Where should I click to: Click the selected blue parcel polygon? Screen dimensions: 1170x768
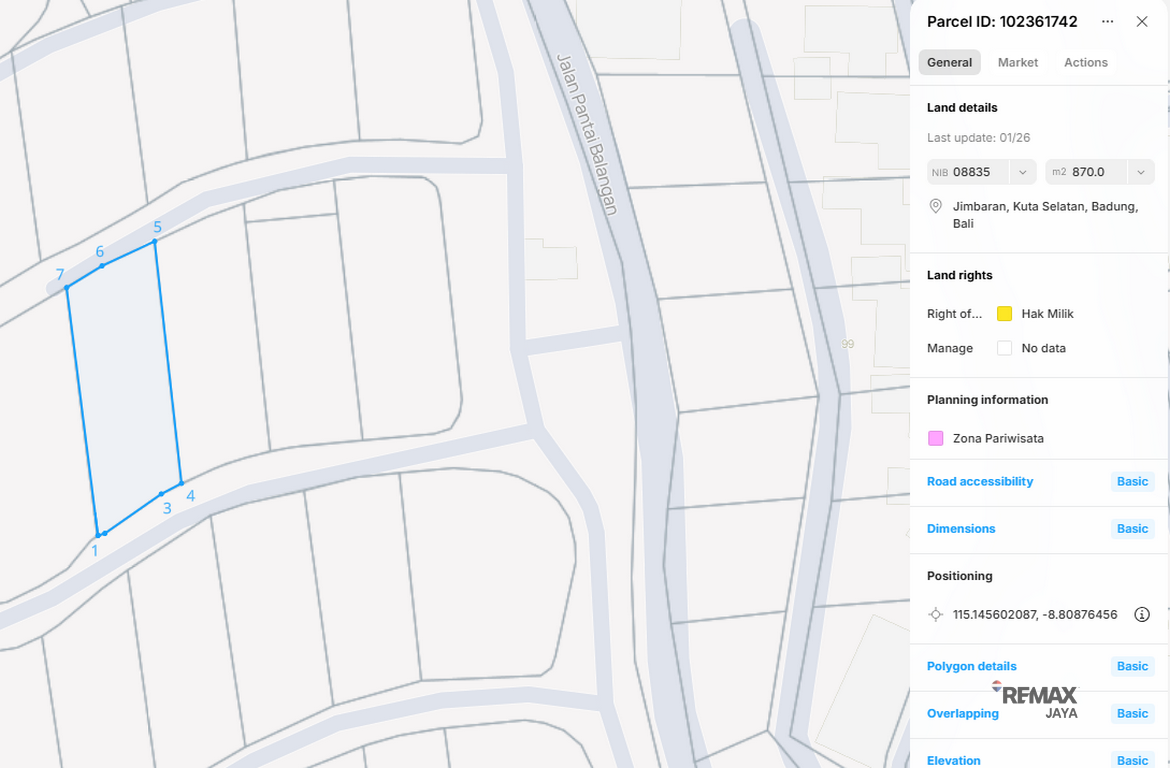coord(125,388)
